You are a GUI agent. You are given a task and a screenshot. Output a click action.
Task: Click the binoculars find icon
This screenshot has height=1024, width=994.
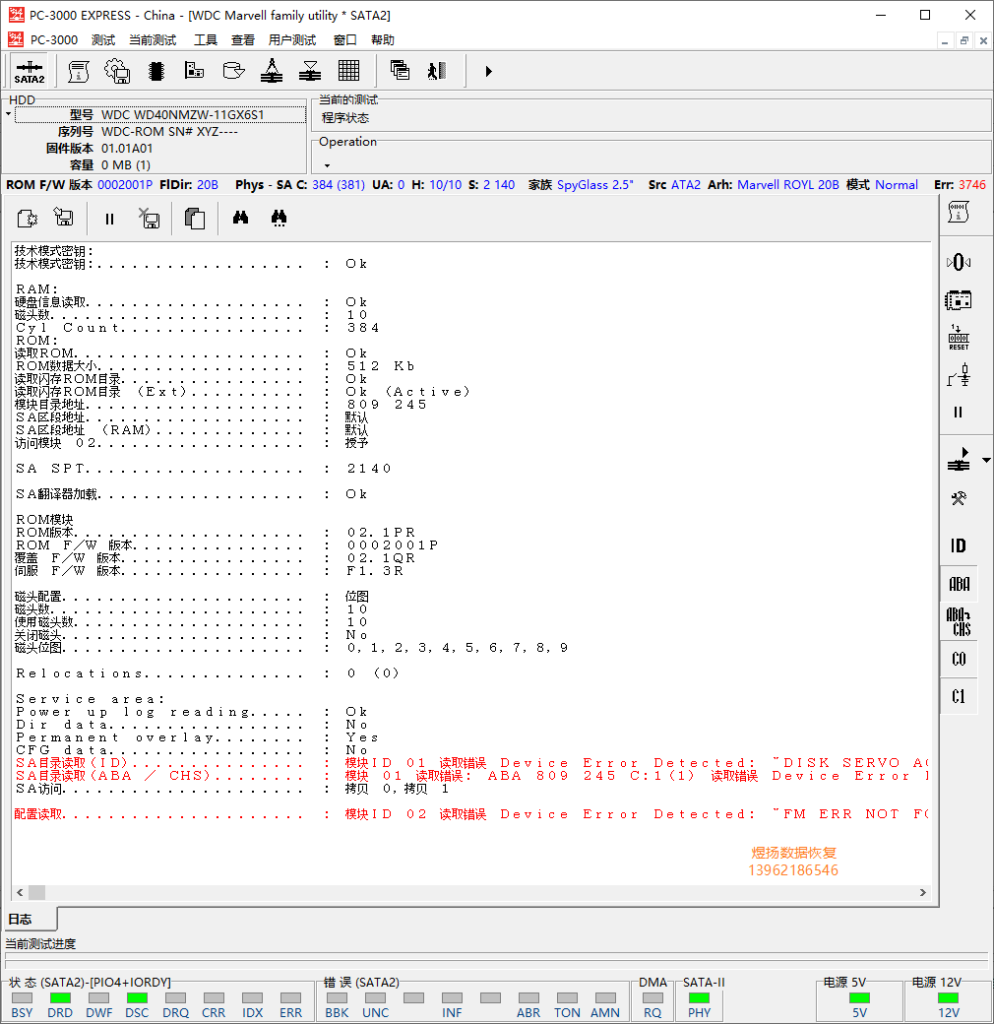point(240,217)
